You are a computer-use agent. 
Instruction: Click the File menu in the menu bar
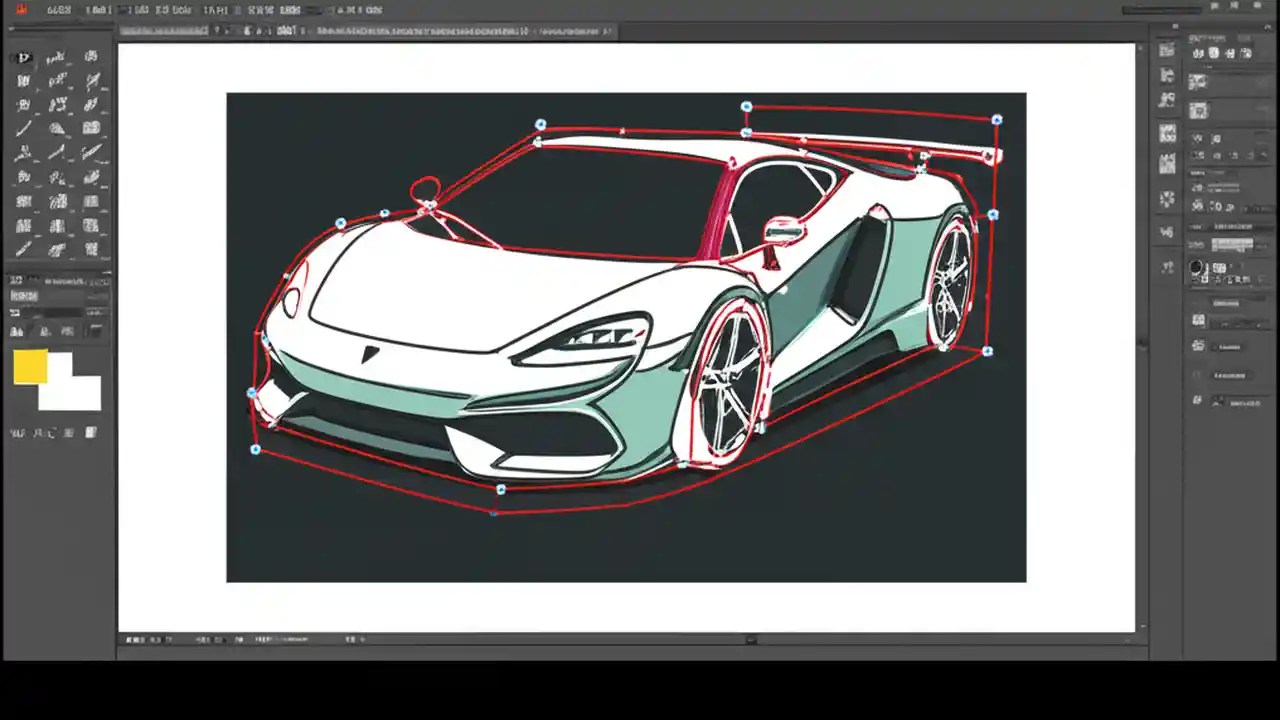coord(58,9)
